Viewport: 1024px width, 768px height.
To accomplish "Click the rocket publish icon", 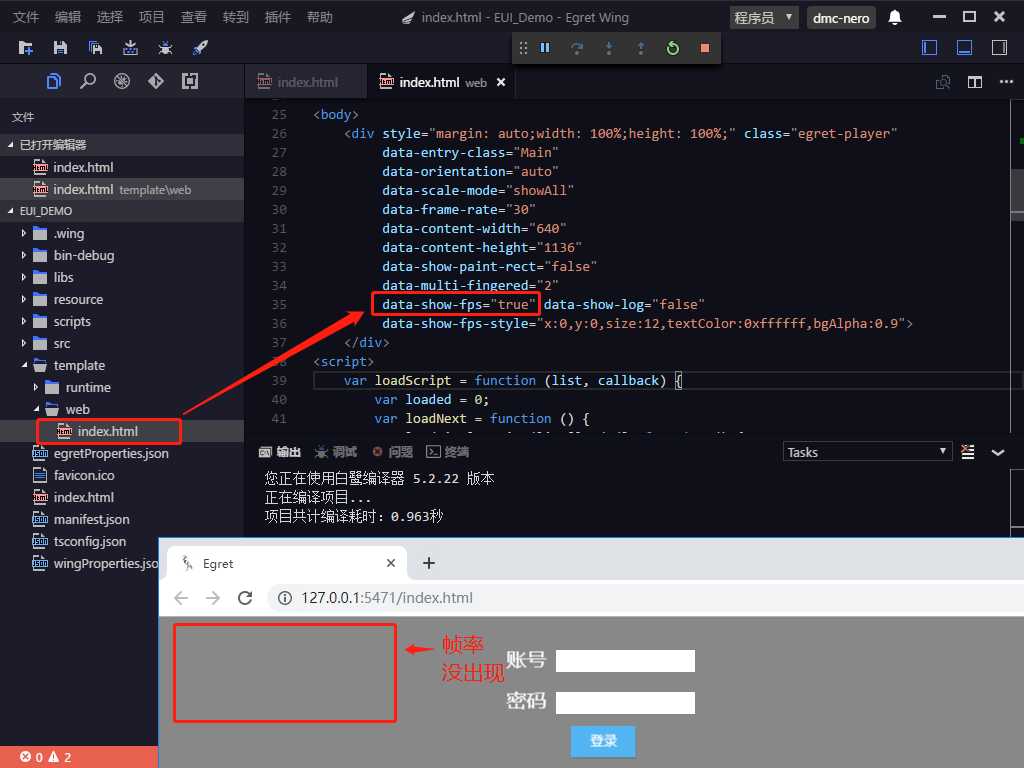I will [200, 48].
